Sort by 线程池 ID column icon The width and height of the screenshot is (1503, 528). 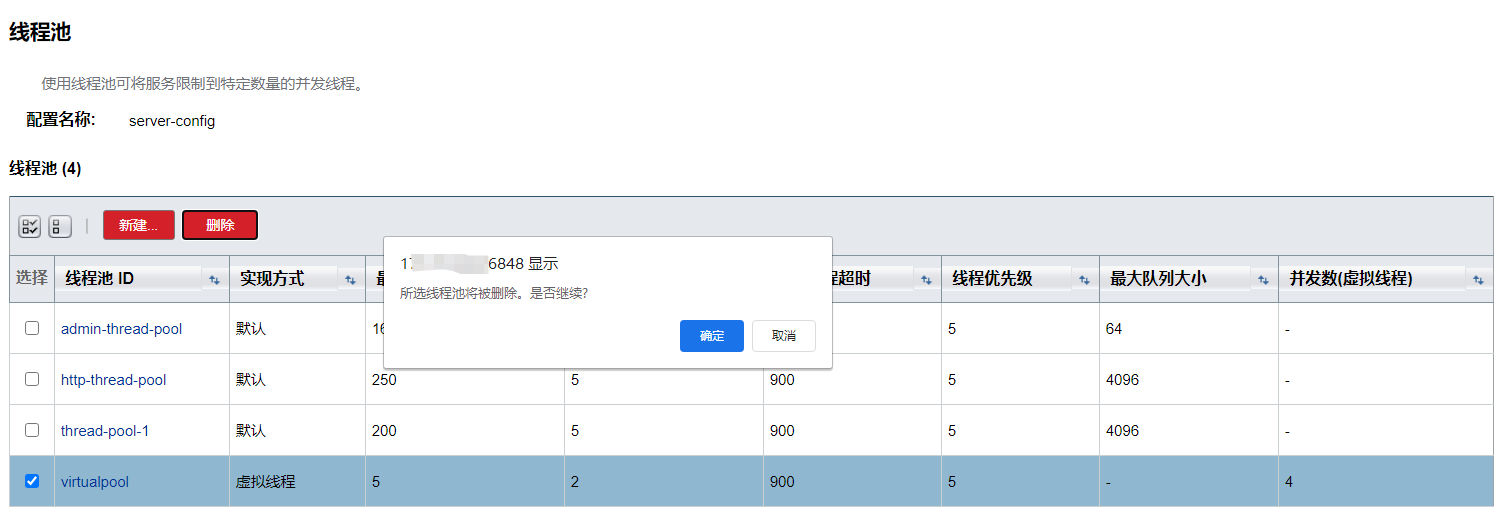(214, 280)
